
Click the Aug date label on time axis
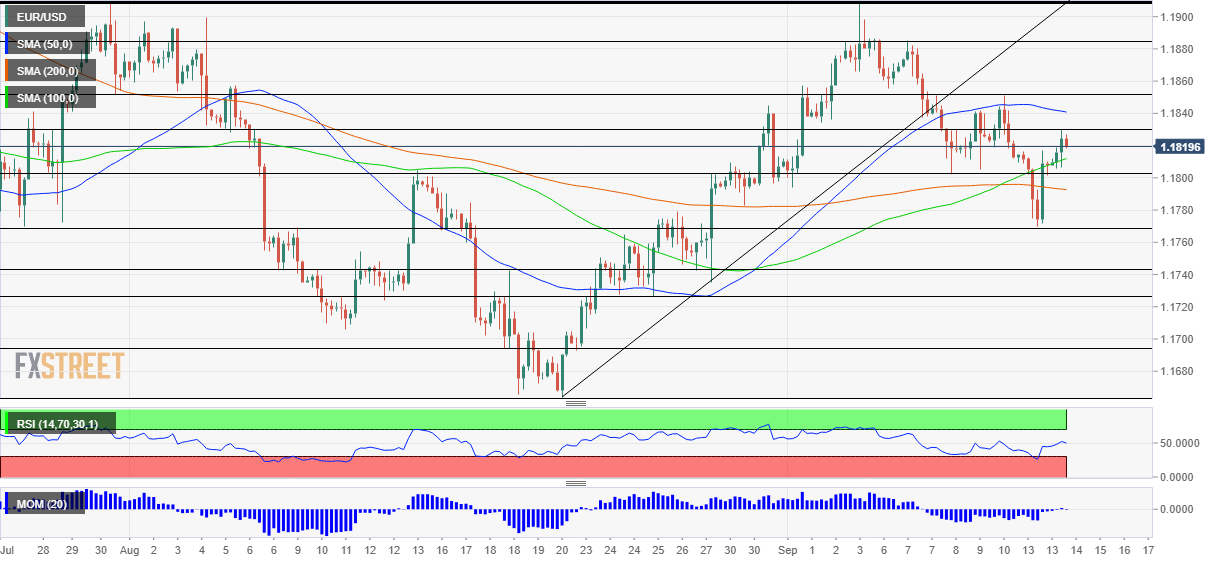pos(130,550)
